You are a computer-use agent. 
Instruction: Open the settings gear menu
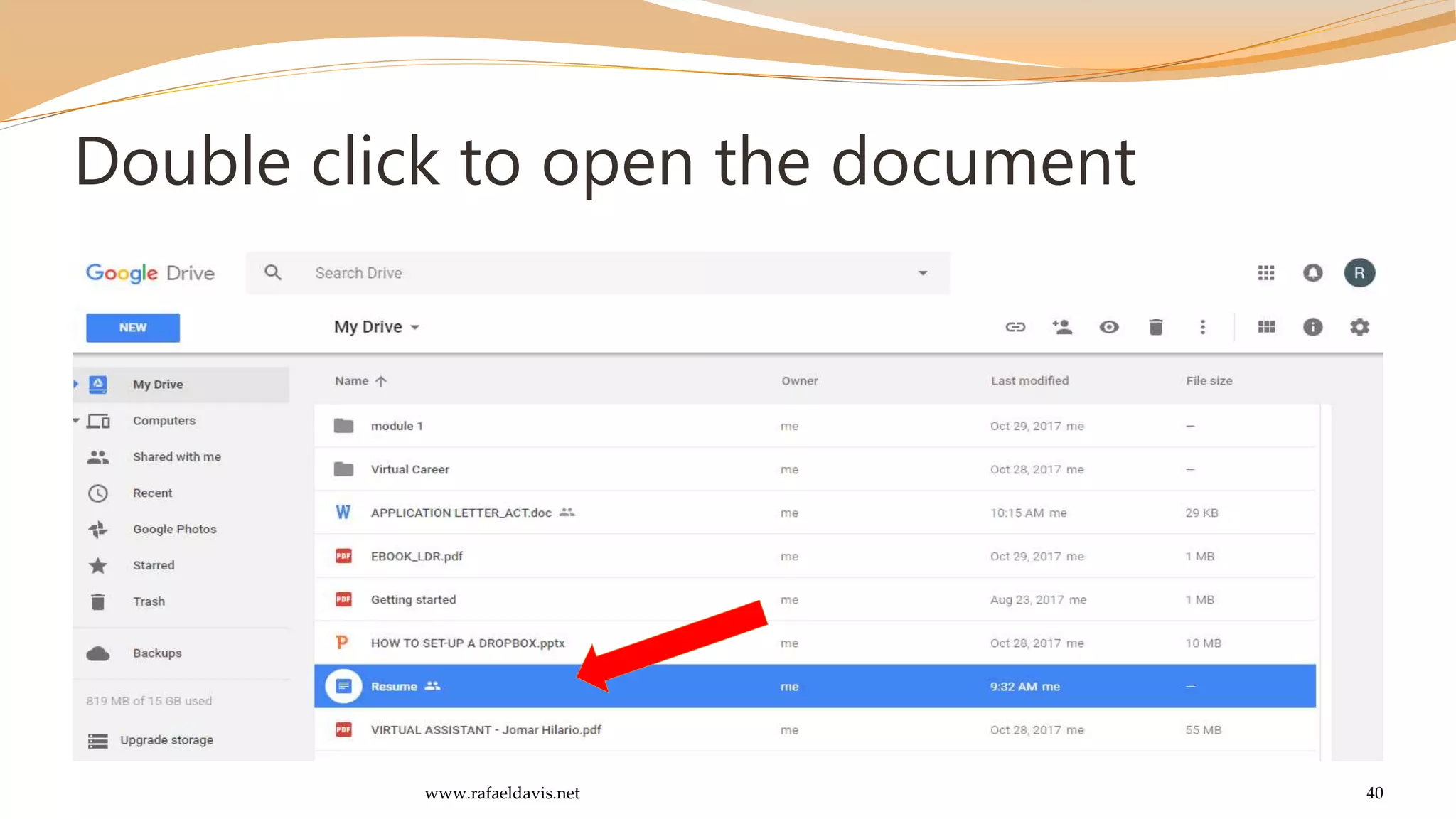click(x=1359, y=327)
